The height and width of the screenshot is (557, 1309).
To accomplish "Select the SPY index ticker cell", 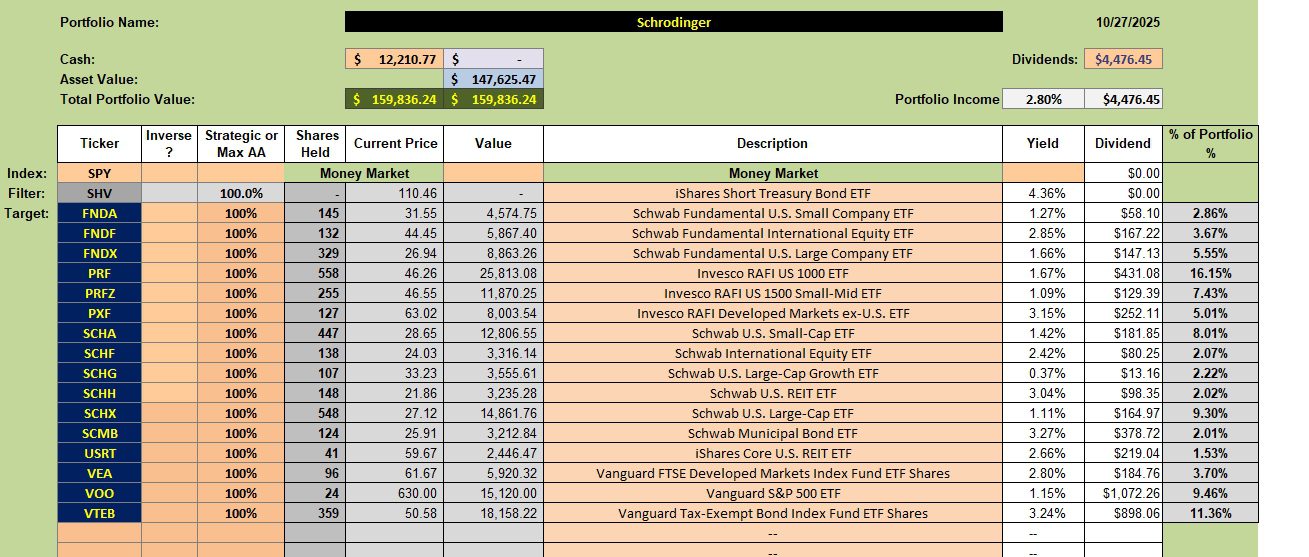I will [99, 173].
